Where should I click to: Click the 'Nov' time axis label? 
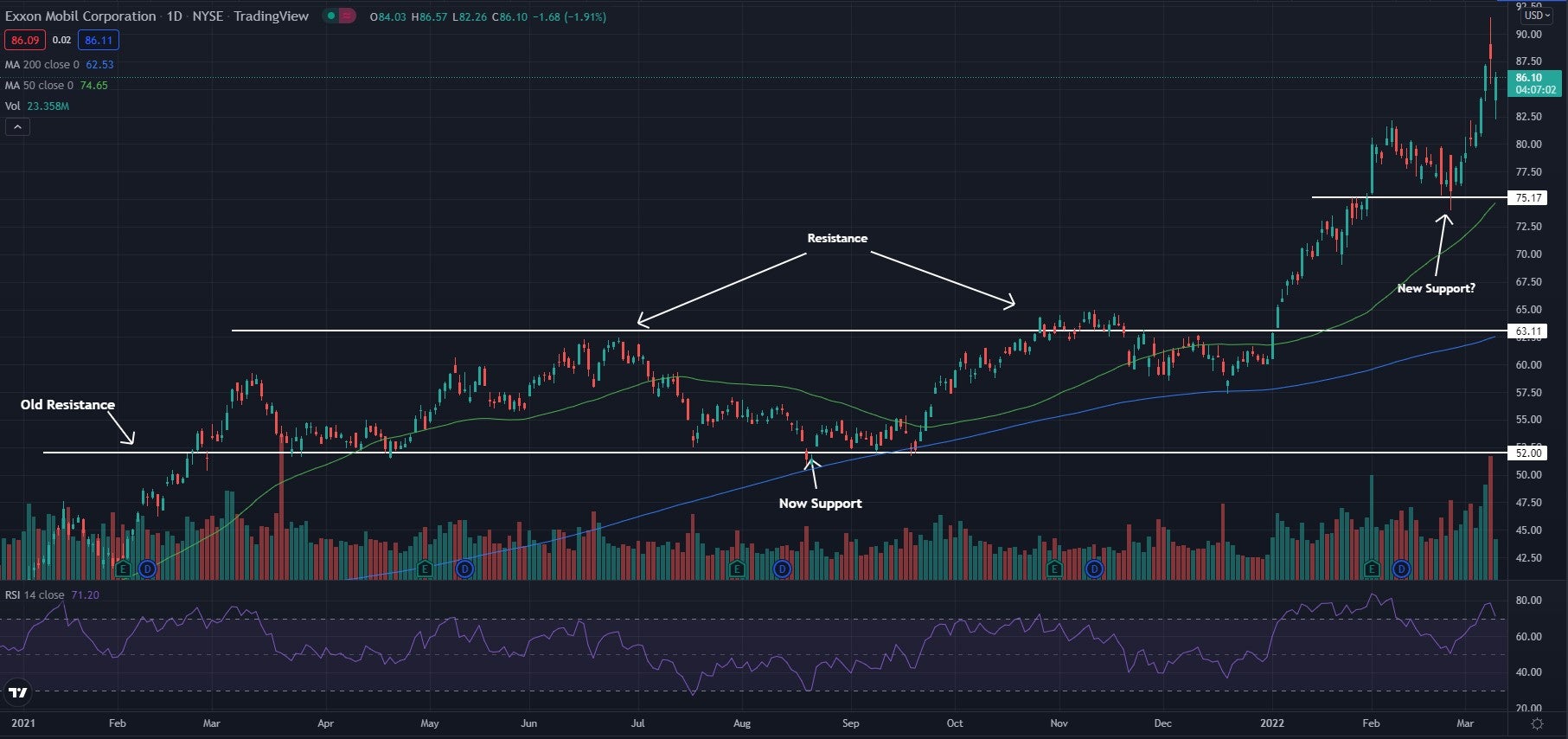(x=1059, y=723)
